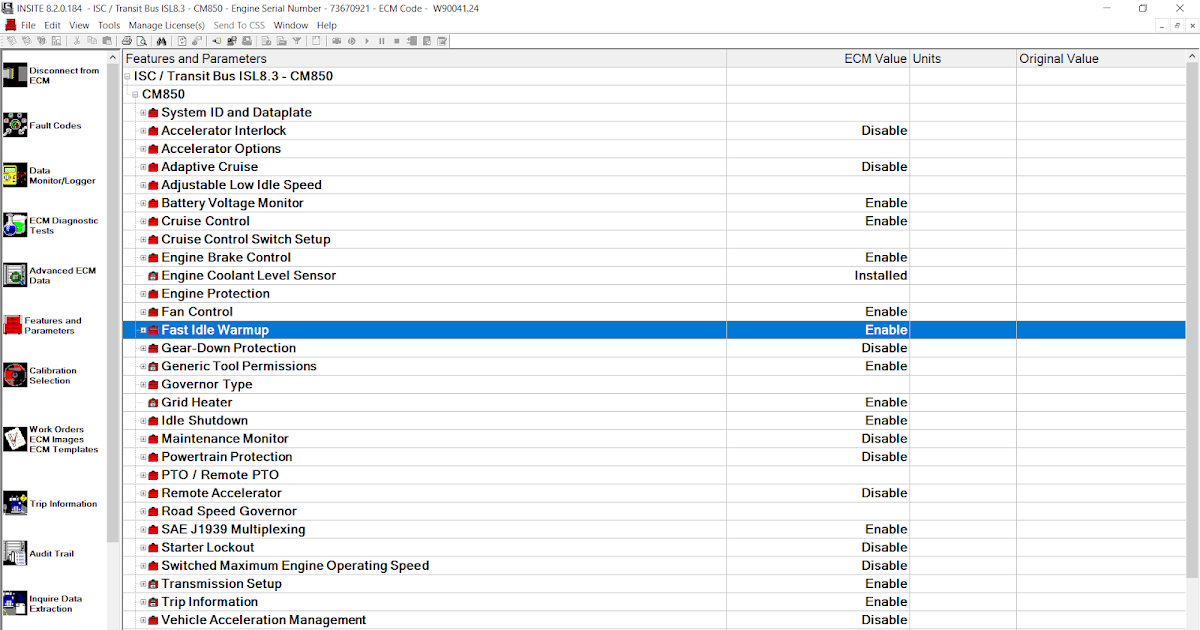Open the Calibration Selection icon
The image size is (1200, 630).
[15, 375]
